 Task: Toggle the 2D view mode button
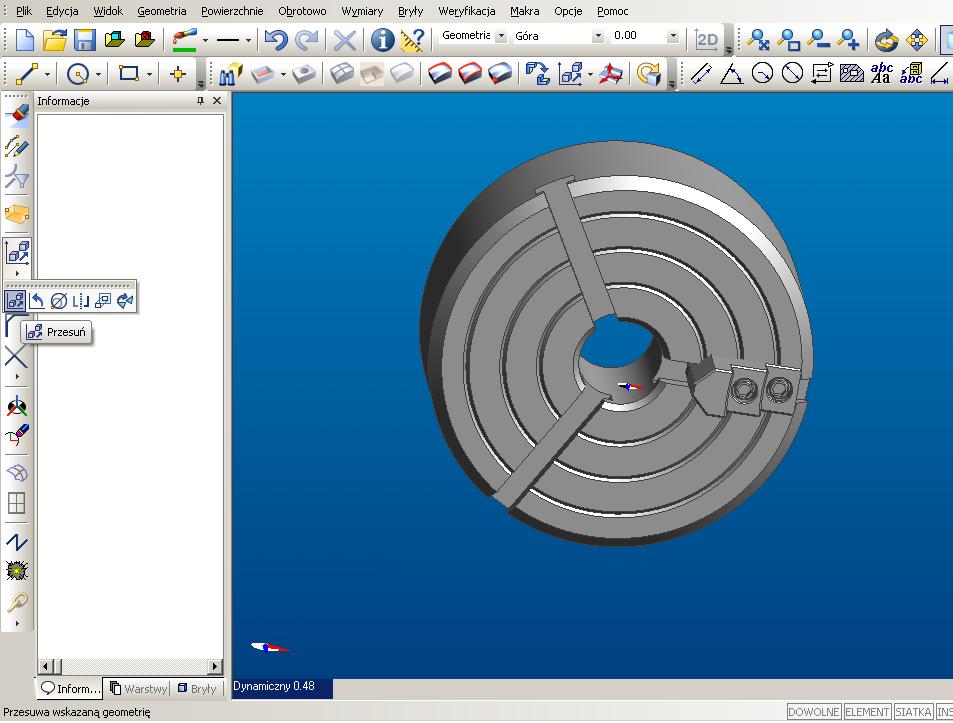(706, 40)
